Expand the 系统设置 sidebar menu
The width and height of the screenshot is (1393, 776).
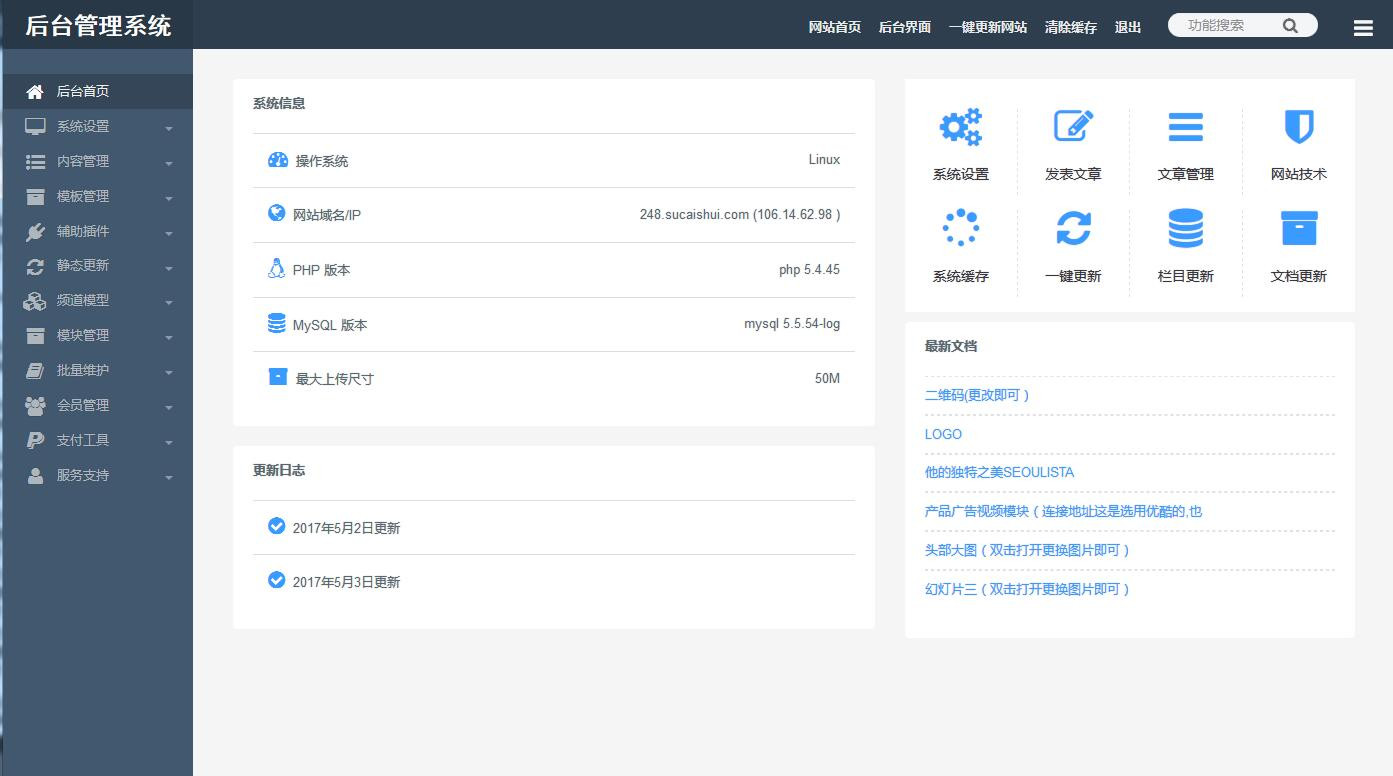coord(96,127)
